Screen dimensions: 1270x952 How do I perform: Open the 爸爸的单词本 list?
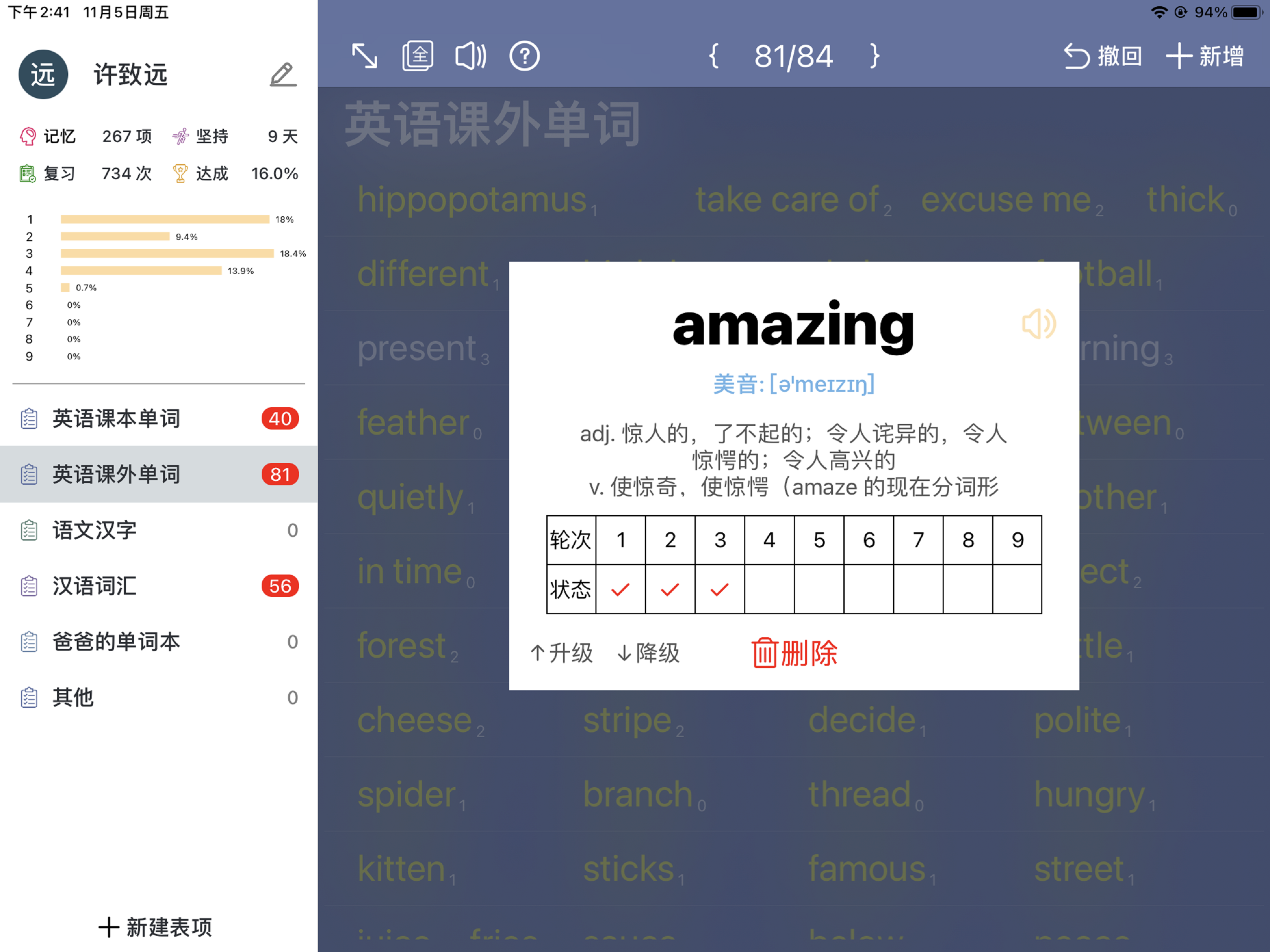point(159,641)
